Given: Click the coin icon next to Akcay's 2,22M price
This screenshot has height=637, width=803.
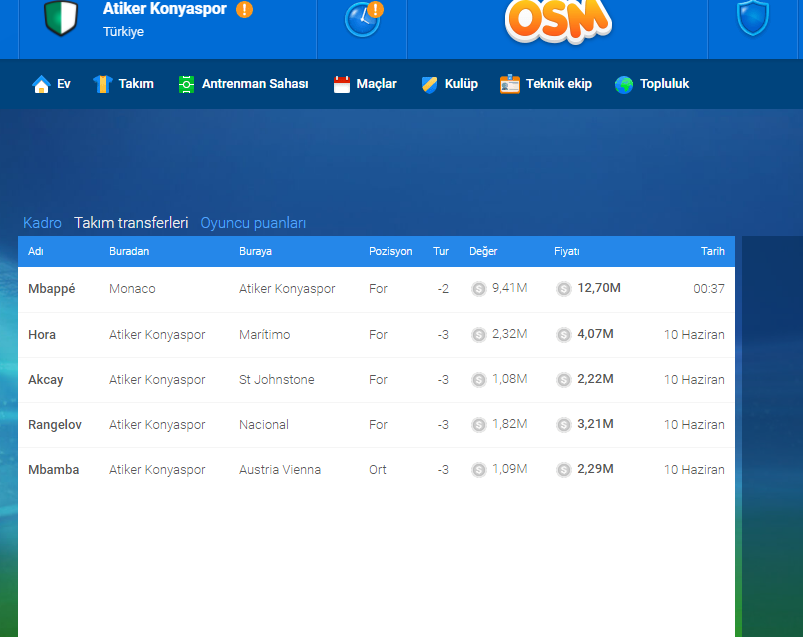Looking at the screenshot, I should pyautogui.click(x=564, y=380).
